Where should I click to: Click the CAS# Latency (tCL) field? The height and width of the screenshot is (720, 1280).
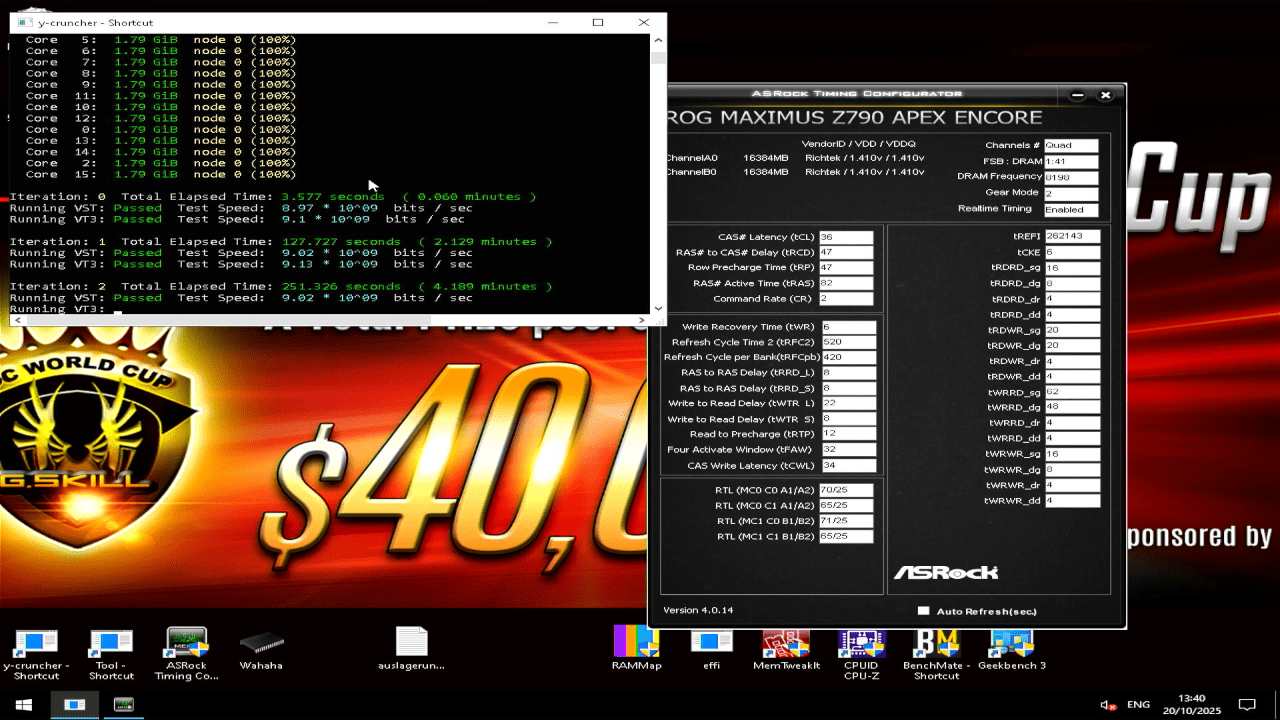pyautogui.click(x=846, y=237)
